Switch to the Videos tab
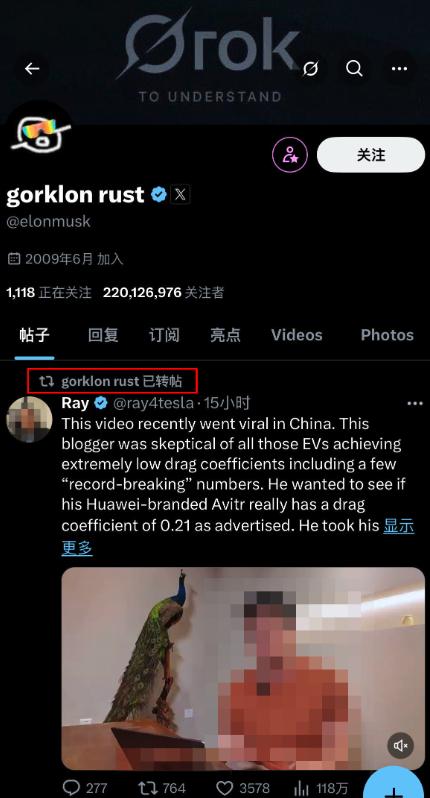Viewport: 430px width, 798px height. click(297, 335)
